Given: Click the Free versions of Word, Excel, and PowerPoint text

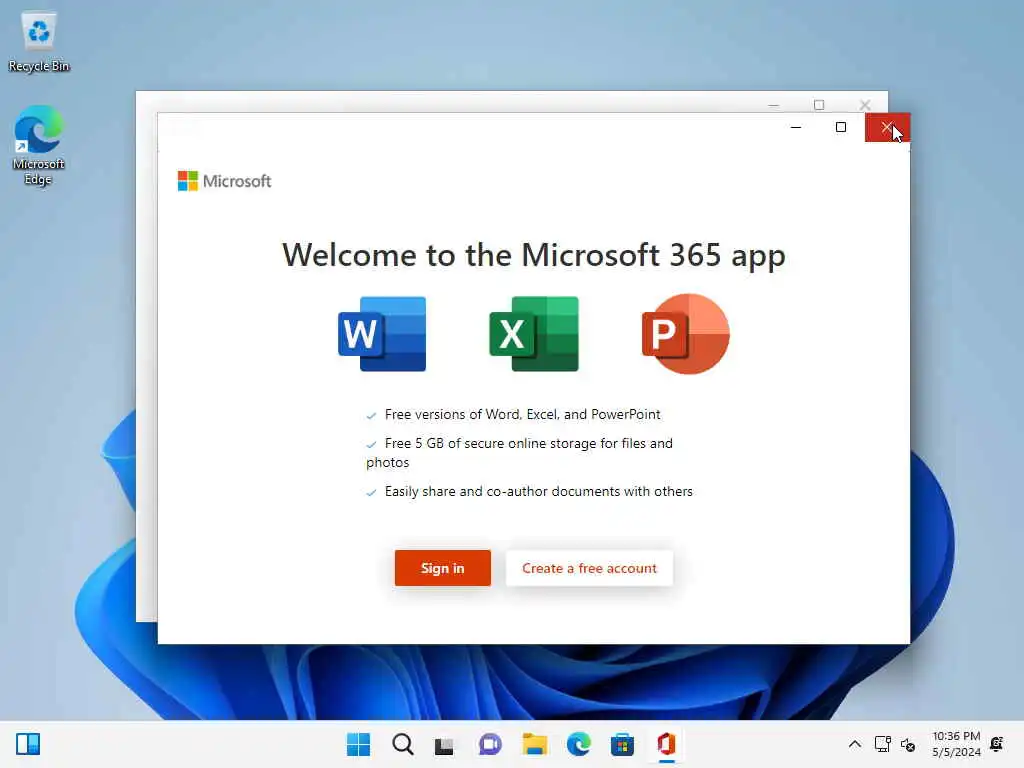Looking at the screenshot, I should pyautogui.click(x=522, y=414).
